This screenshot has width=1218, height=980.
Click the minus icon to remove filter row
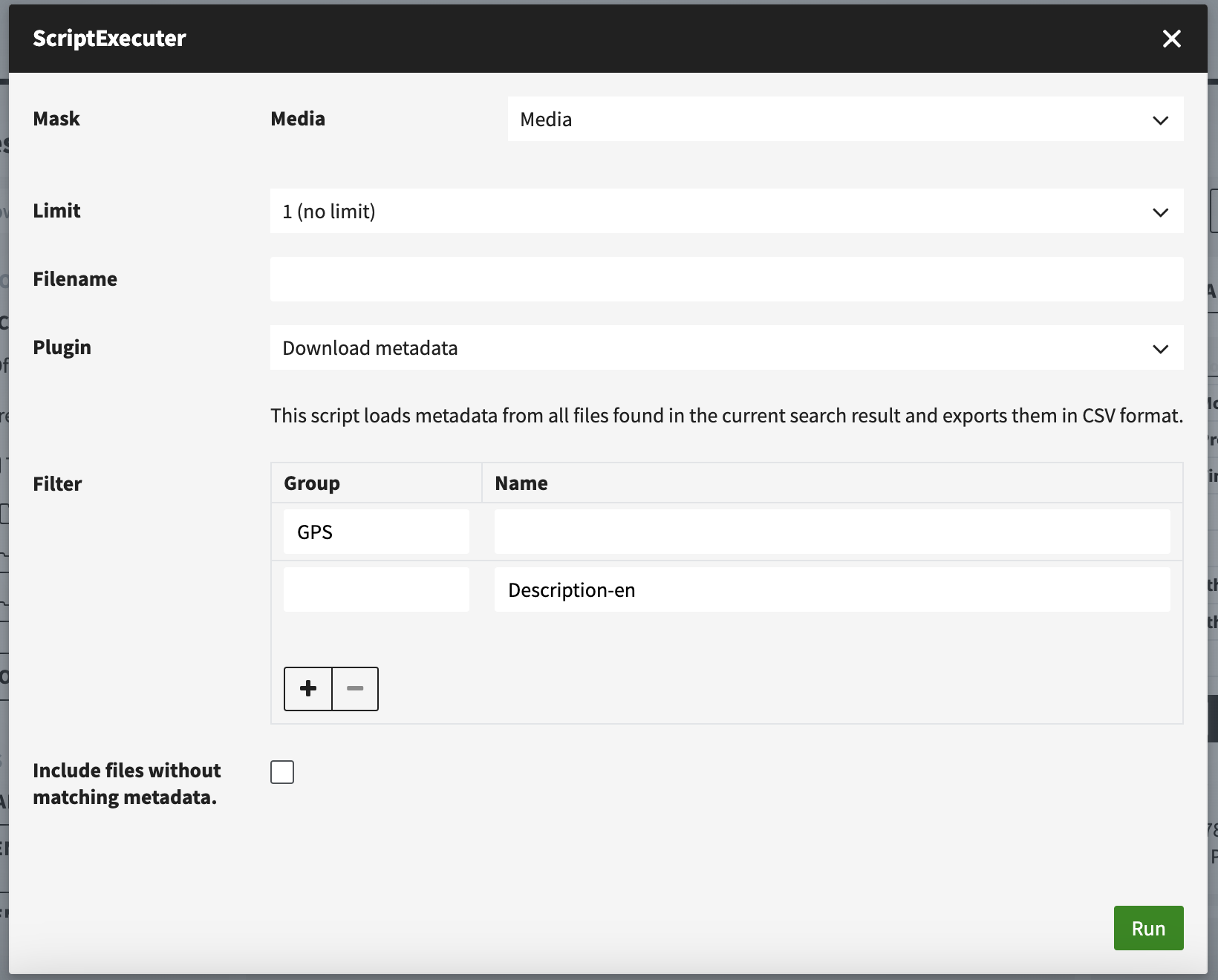[x=355, y=689]
